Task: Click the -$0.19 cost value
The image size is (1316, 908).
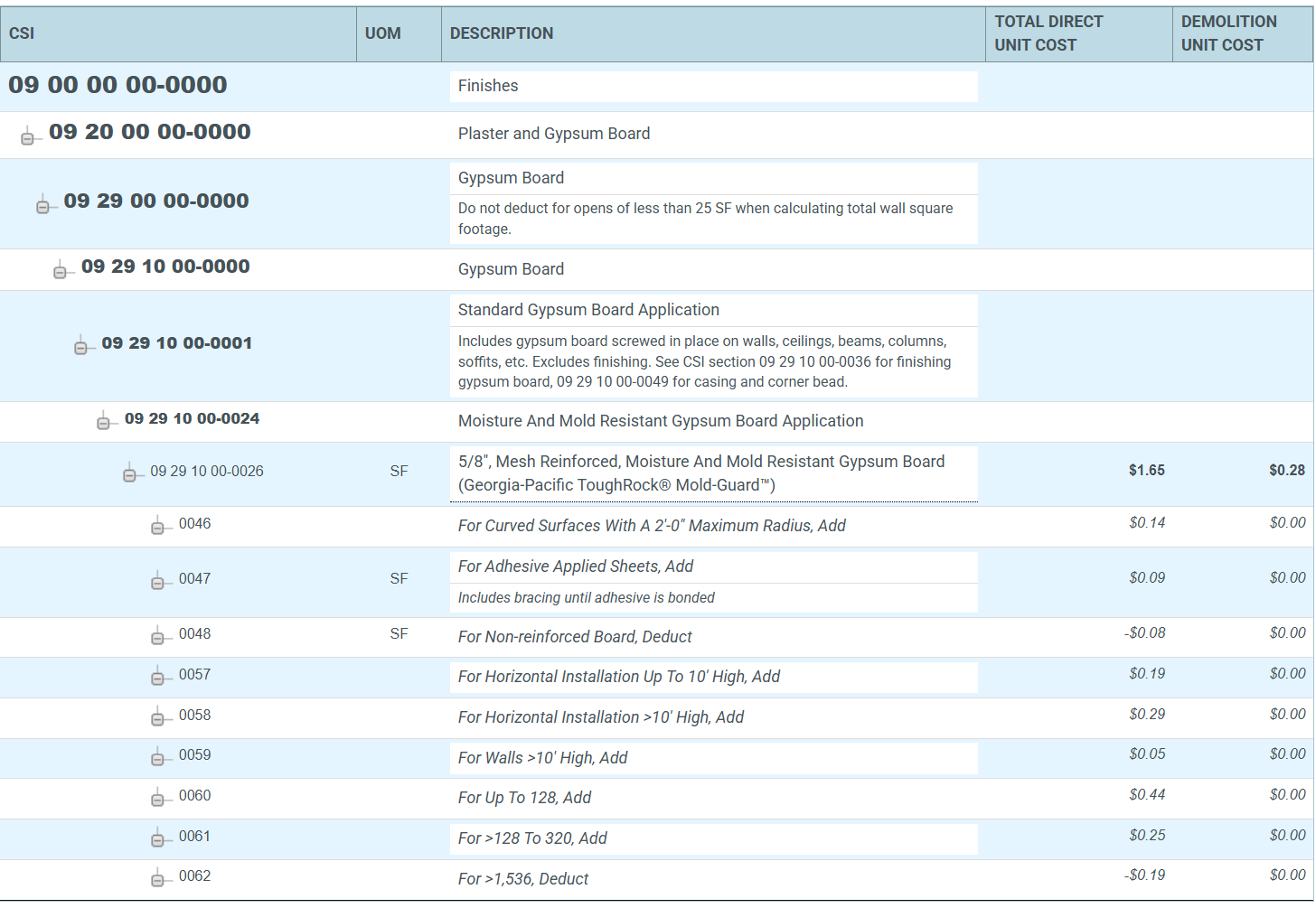Action: (1144, 875)
